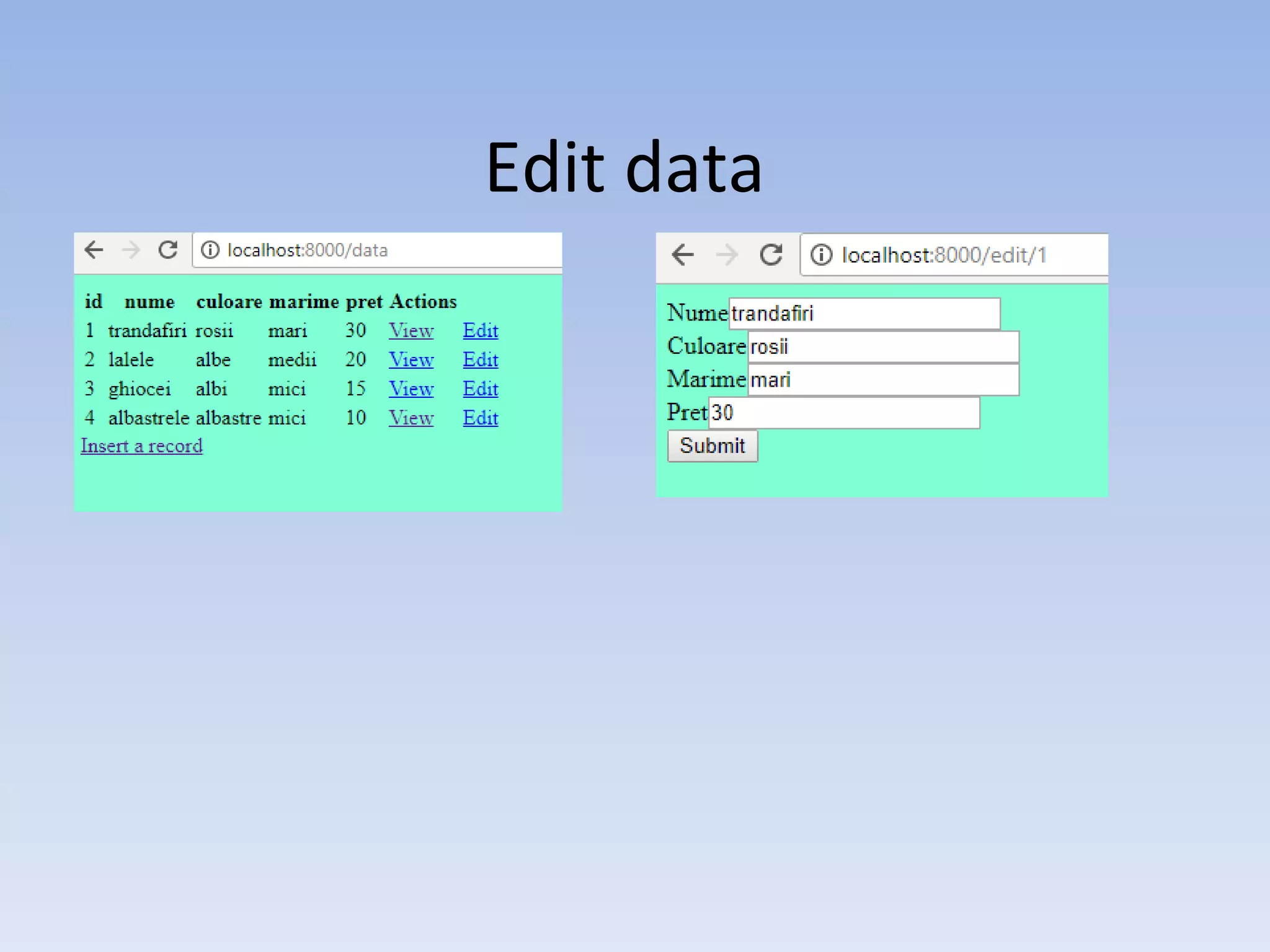Click forward arrow in data browser
The image size is (1270, 952).
(x=131, y=250)
